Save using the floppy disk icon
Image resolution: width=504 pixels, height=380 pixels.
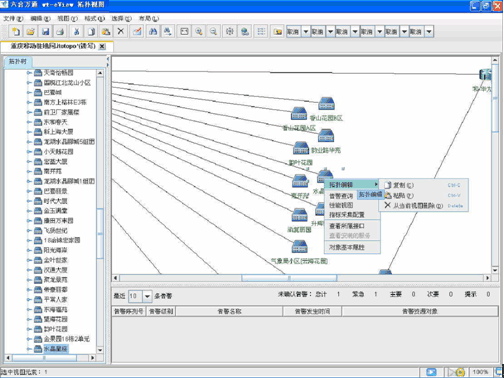coord(45,32)
